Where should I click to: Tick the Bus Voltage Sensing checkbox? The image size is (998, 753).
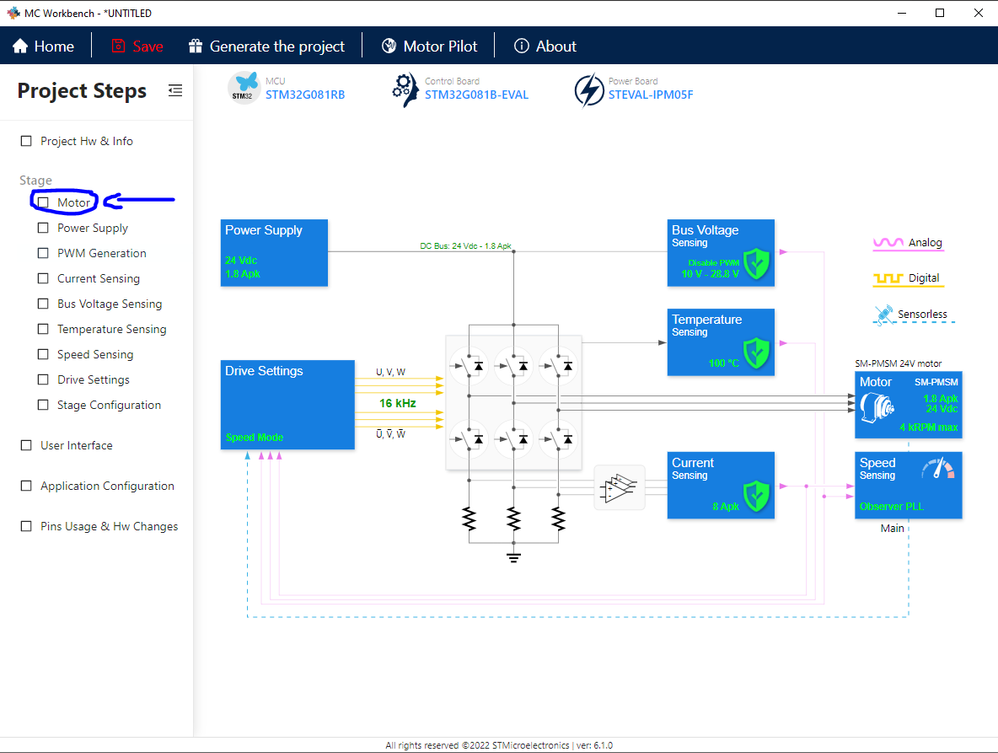pos(43,304)
